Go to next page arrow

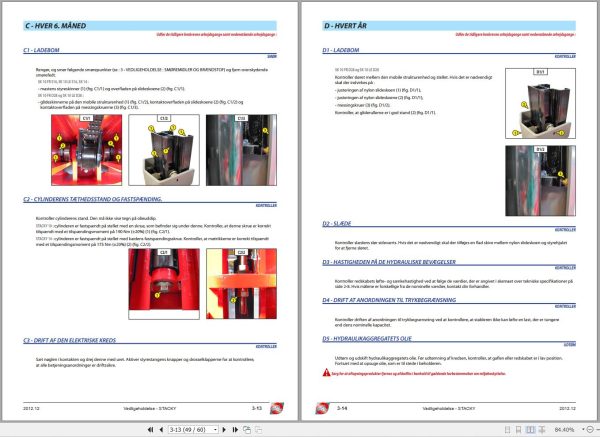point(224,430)
